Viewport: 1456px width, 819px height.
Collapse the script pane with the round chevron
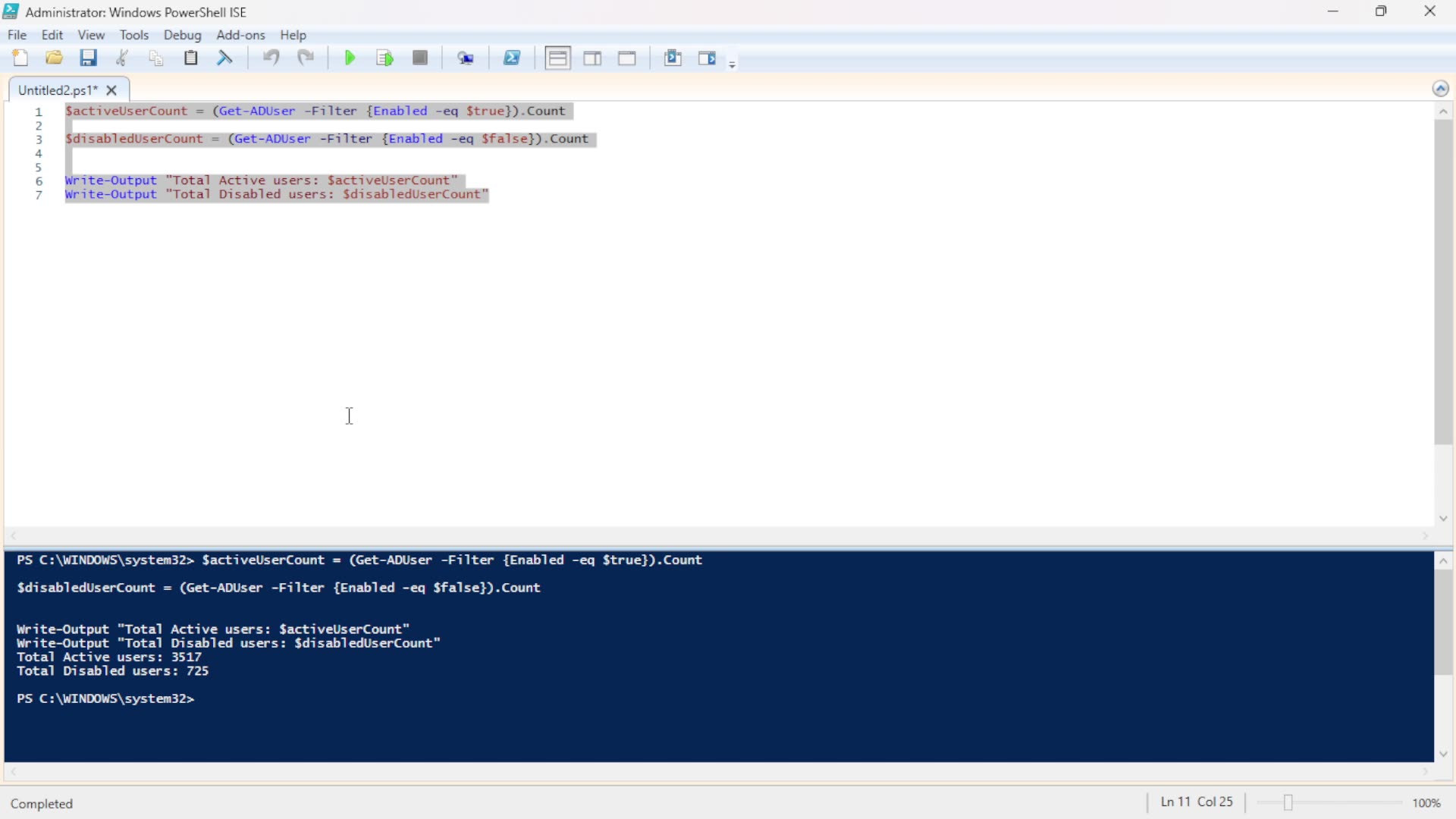pyautogui.click(x=1441, y=89)
